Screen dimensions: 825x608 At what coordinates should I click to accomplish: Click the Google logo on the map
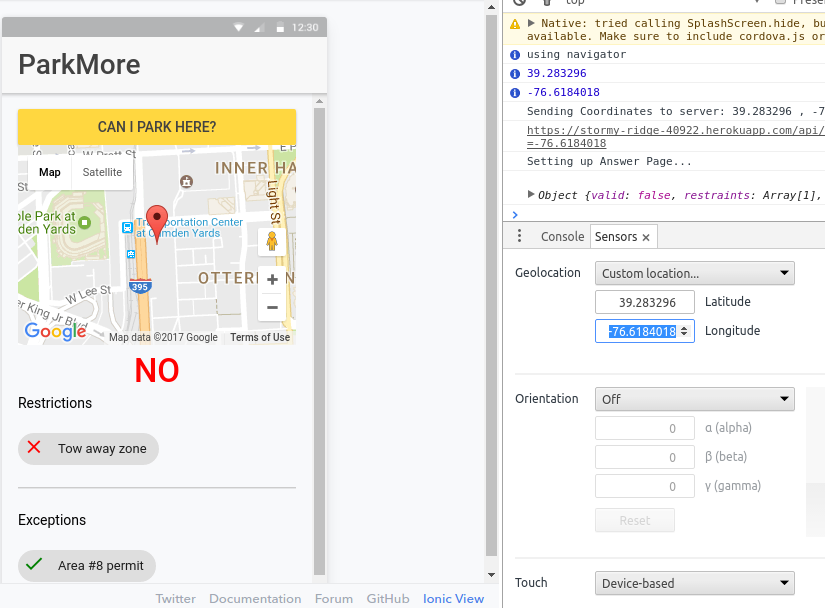coord(55,331)
